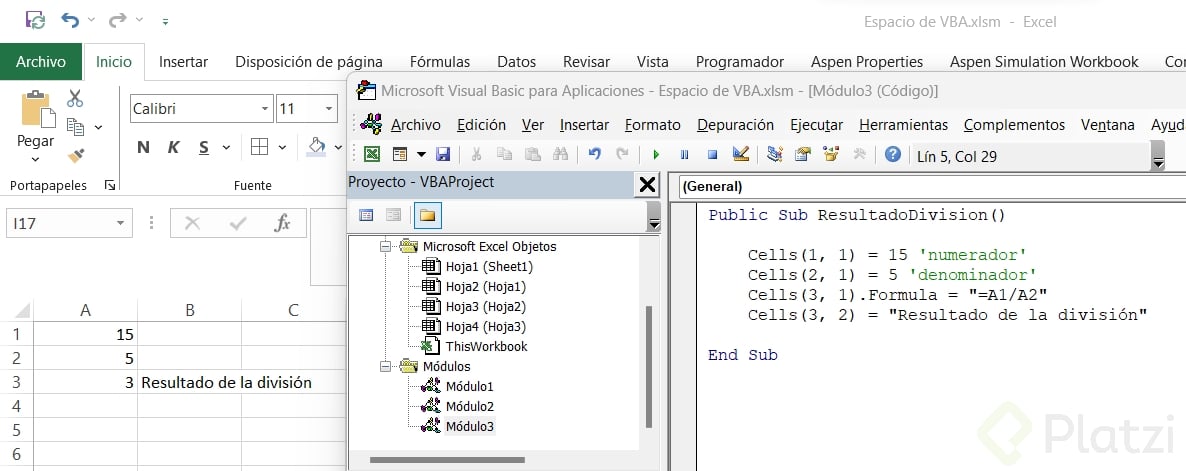Click the autosave icon in the Excel title bar

point(35,20)
